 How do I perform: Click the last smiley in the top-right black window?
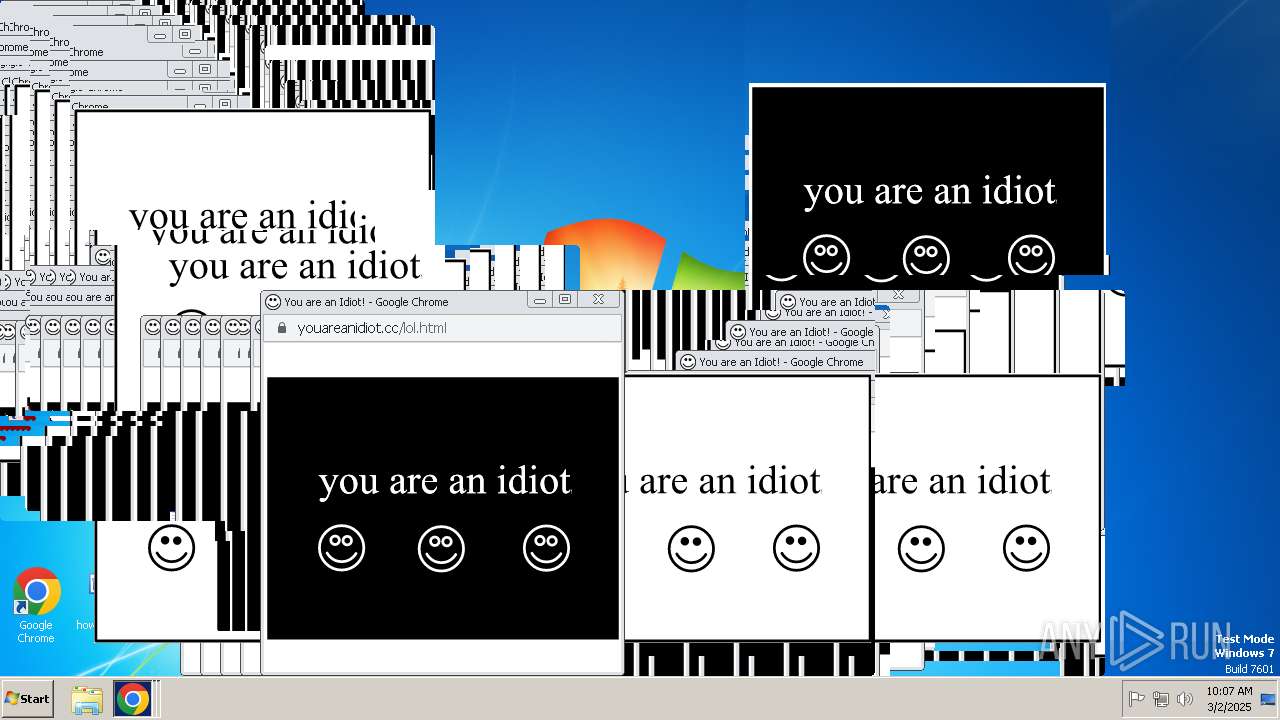1032,258
